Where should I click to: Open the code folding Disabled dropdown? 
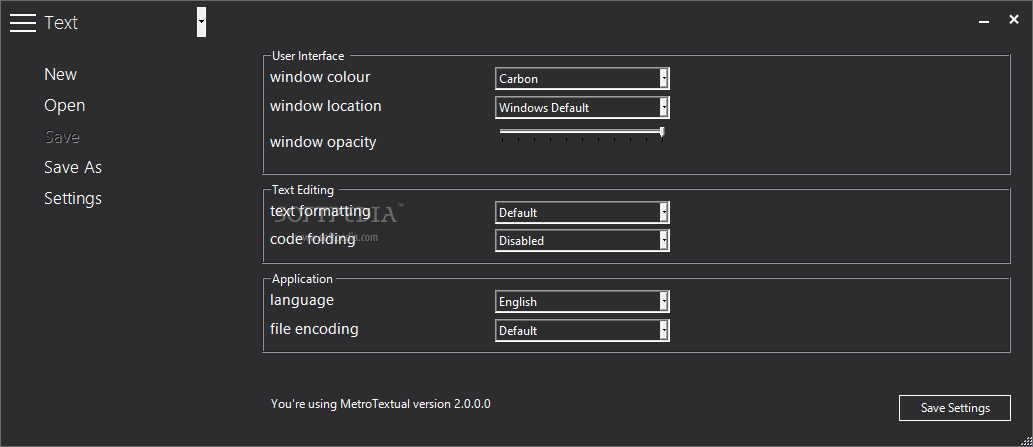pos(582,240)
